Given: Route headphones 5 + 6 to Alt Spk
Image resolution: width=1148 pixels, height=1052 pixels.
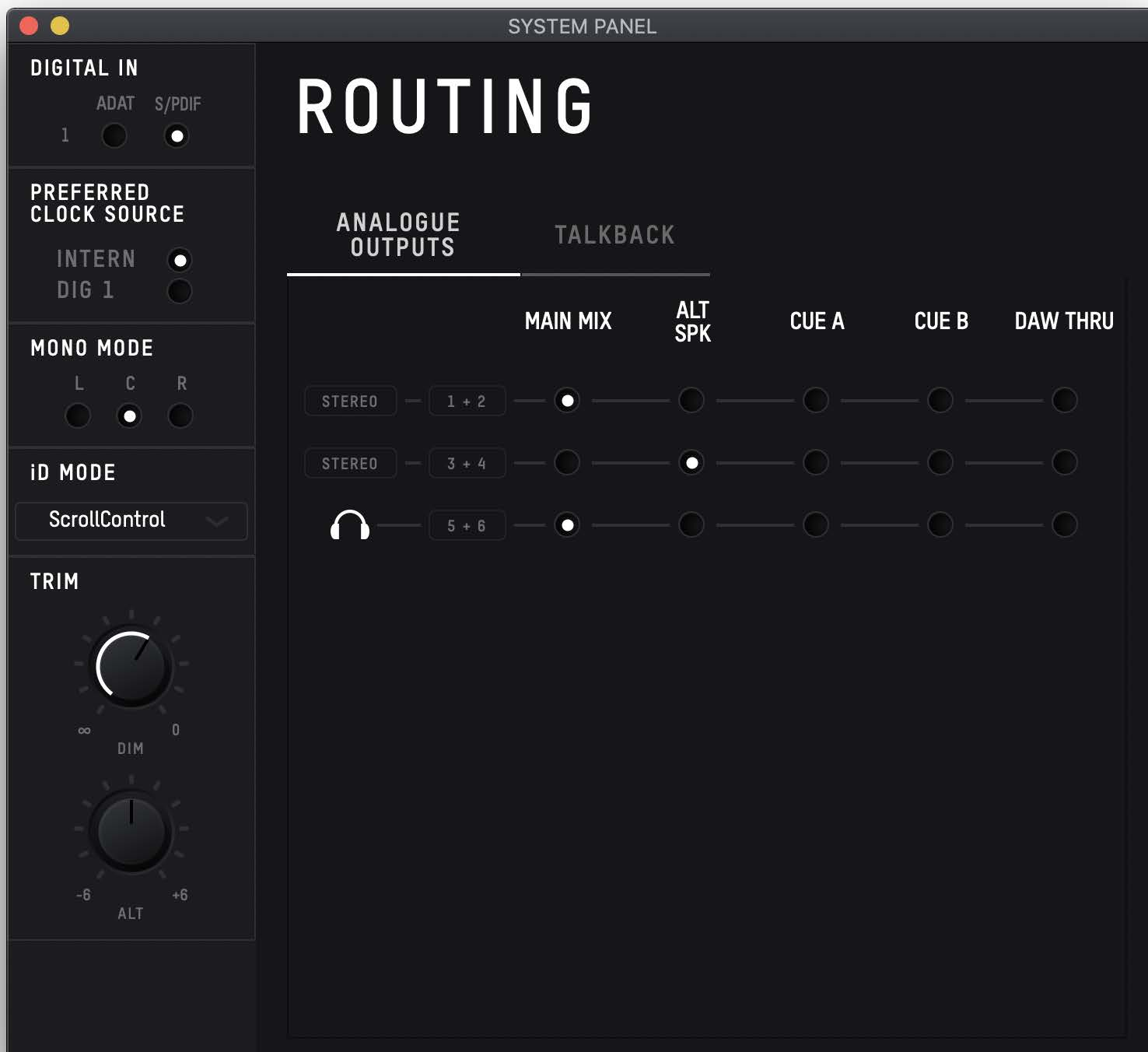Looking at the screenshot, I should click(691, 525).
